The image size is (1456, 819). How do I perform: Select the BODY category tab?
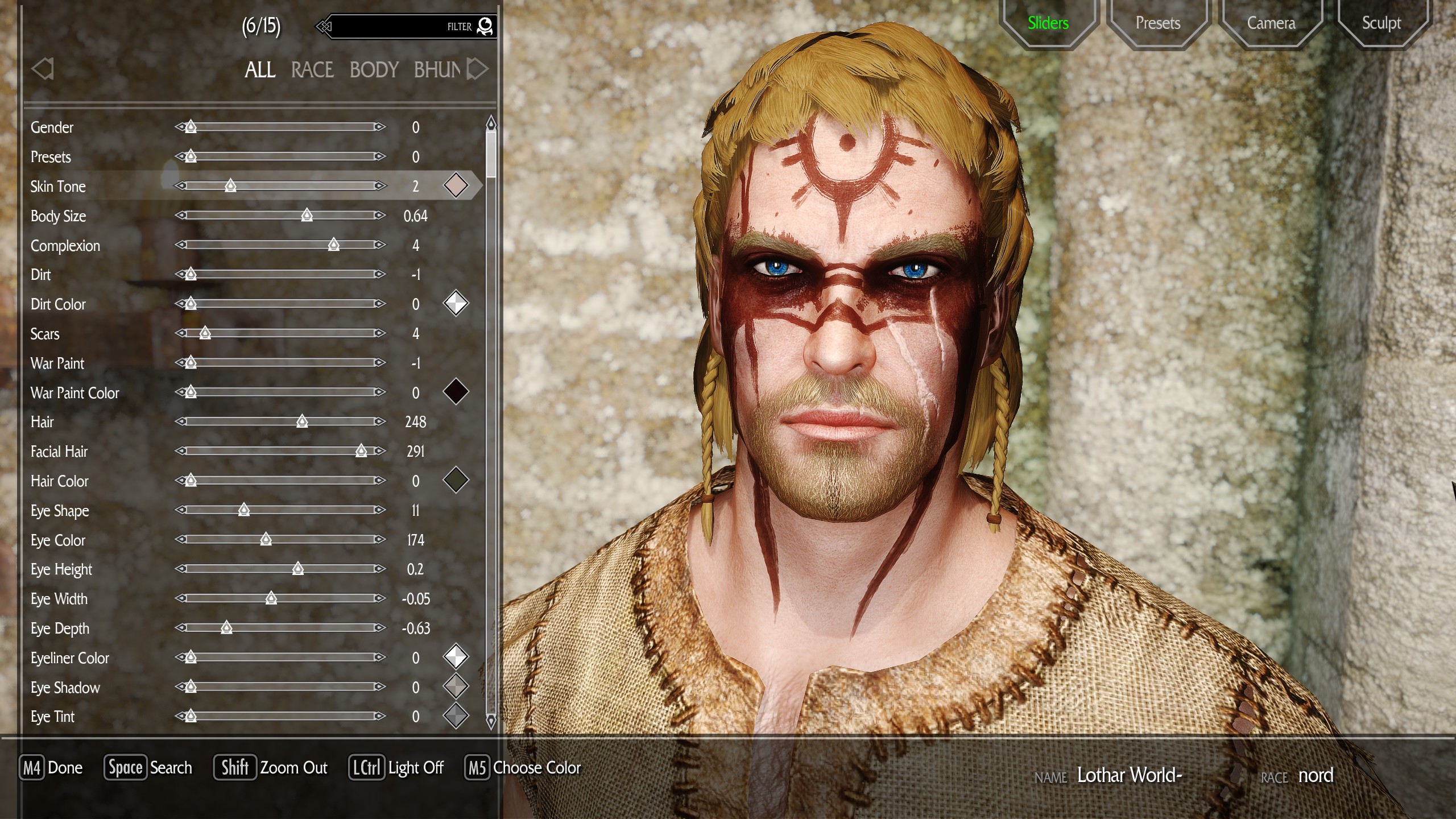point(374,69)
